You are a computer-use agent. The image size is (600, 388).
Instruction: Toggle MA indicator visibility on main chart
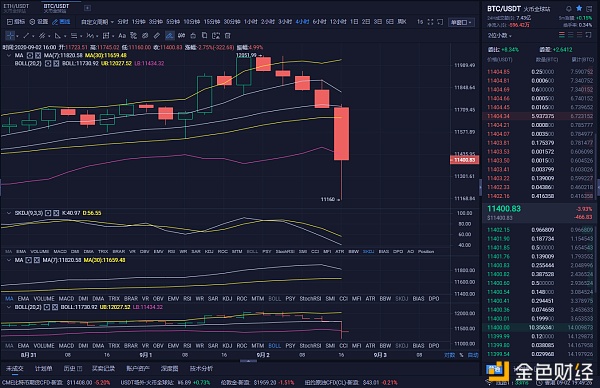click(29, 55)
